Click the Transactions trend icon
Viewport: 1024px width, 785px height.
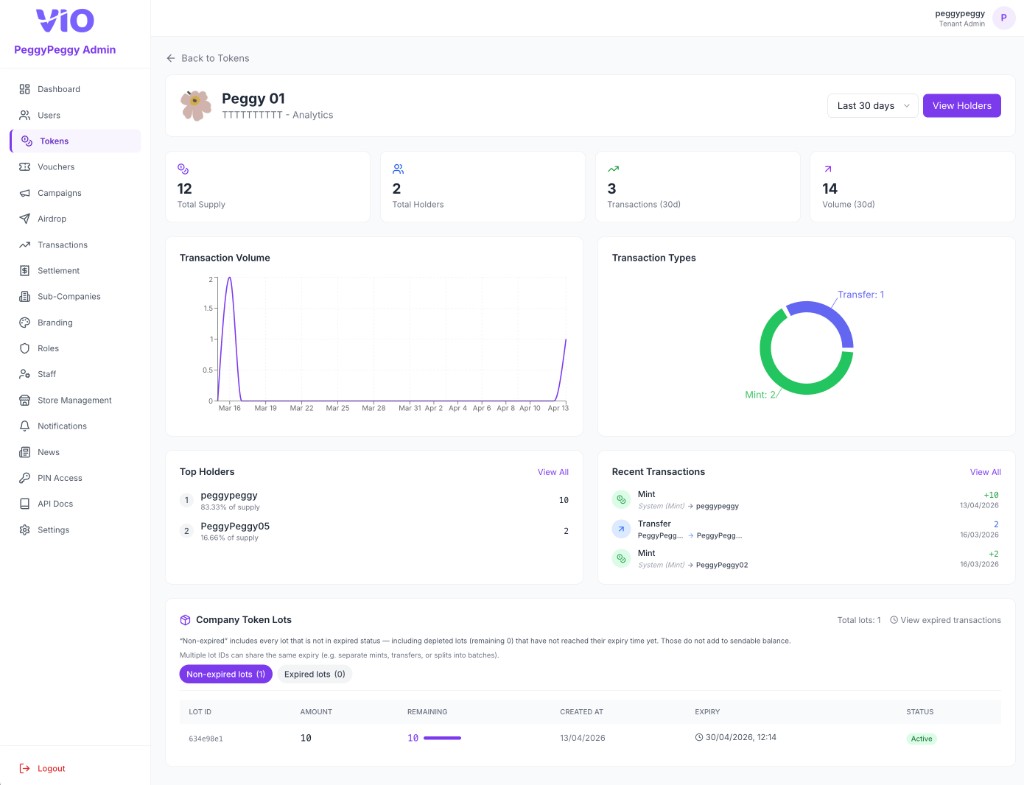click(25, 245)
